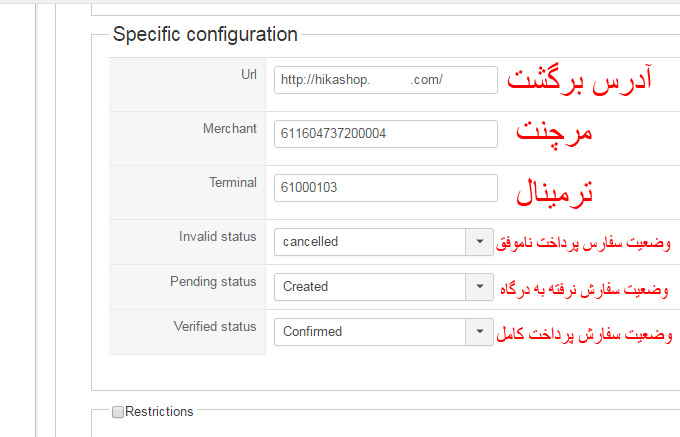Open the Verified status dropdown arrow
This screenshot has width=680, height=437.
[478, 331]
